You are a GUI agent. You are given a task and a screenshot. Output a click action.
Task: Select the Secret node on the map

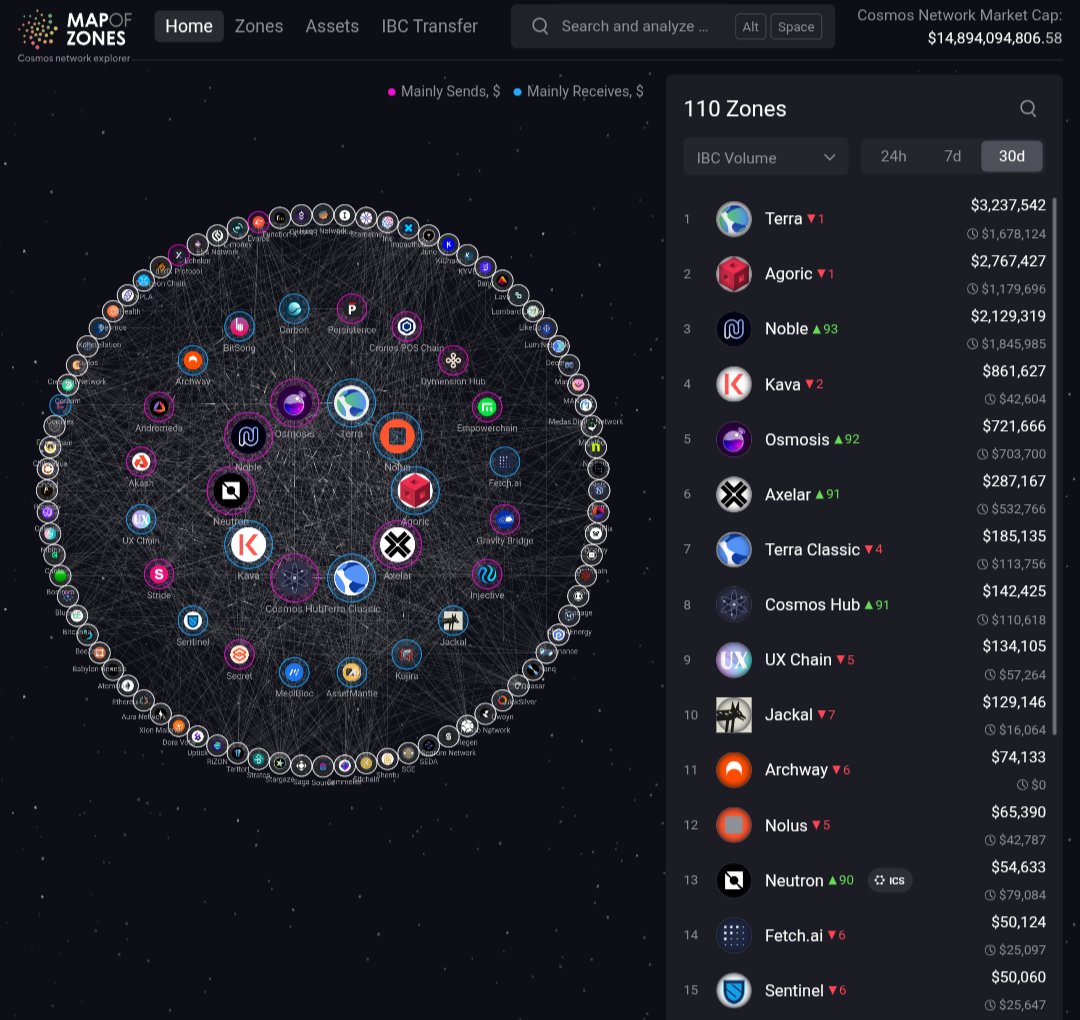point(239,654)
